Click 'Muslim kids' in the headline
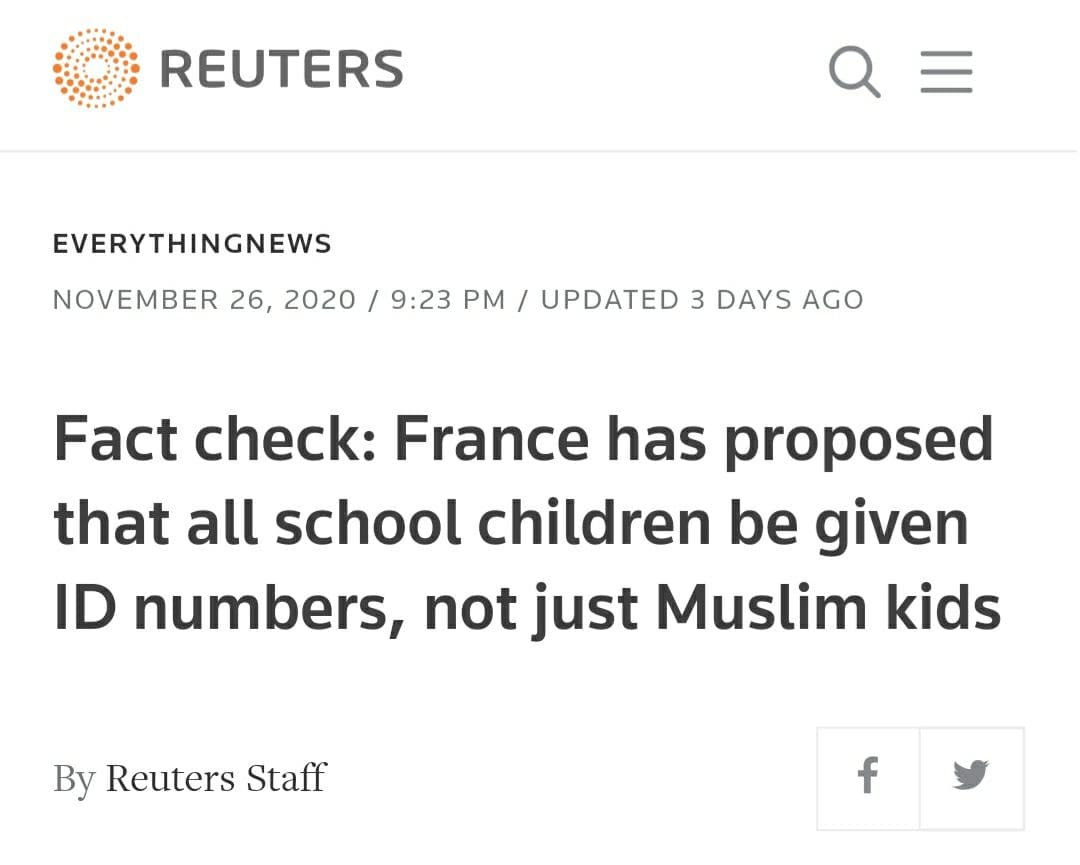The height and width of the screenshot is (865, 1080). point(829,608)
